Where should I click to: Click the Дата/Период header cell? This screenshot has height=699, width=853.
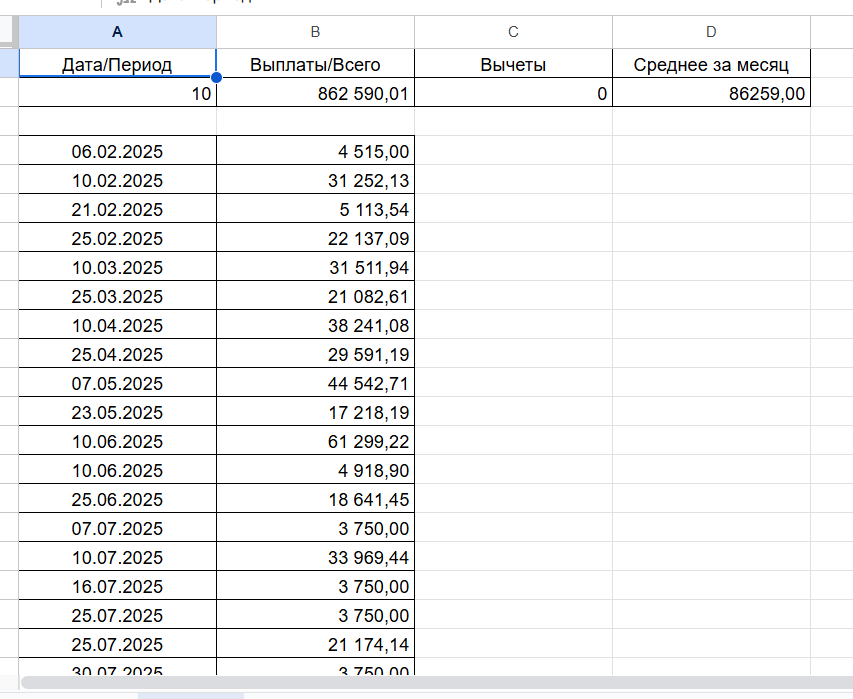pyautogui.click(x=118, y=64)
